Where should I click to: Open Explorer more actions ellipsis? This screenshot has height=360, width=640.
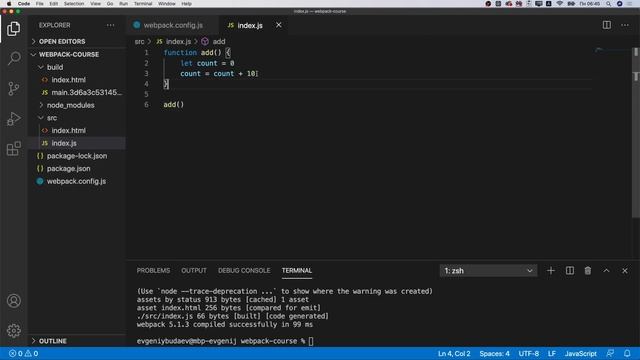click(x=110, y=25)
